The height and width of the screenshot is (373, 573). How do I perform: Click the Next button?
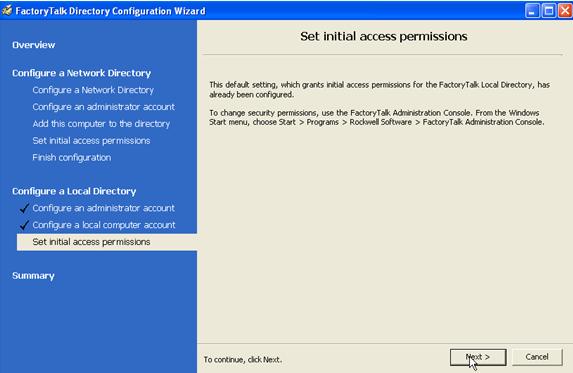478,357
